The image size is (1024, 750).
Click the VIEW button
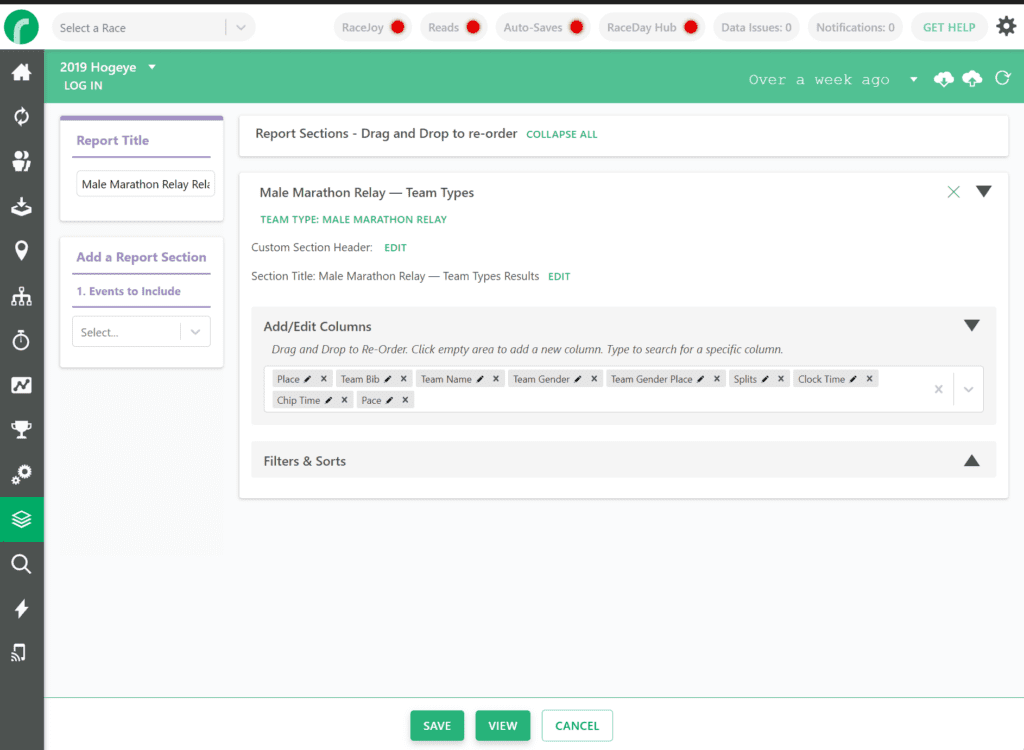pyautogui.click(x=503, y=725)
